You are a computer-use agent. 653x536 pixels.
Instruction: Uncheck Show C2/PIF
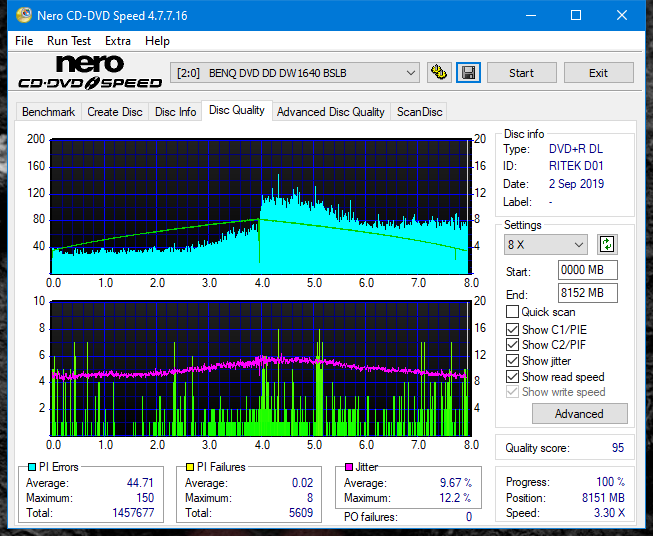pos(512,345)
